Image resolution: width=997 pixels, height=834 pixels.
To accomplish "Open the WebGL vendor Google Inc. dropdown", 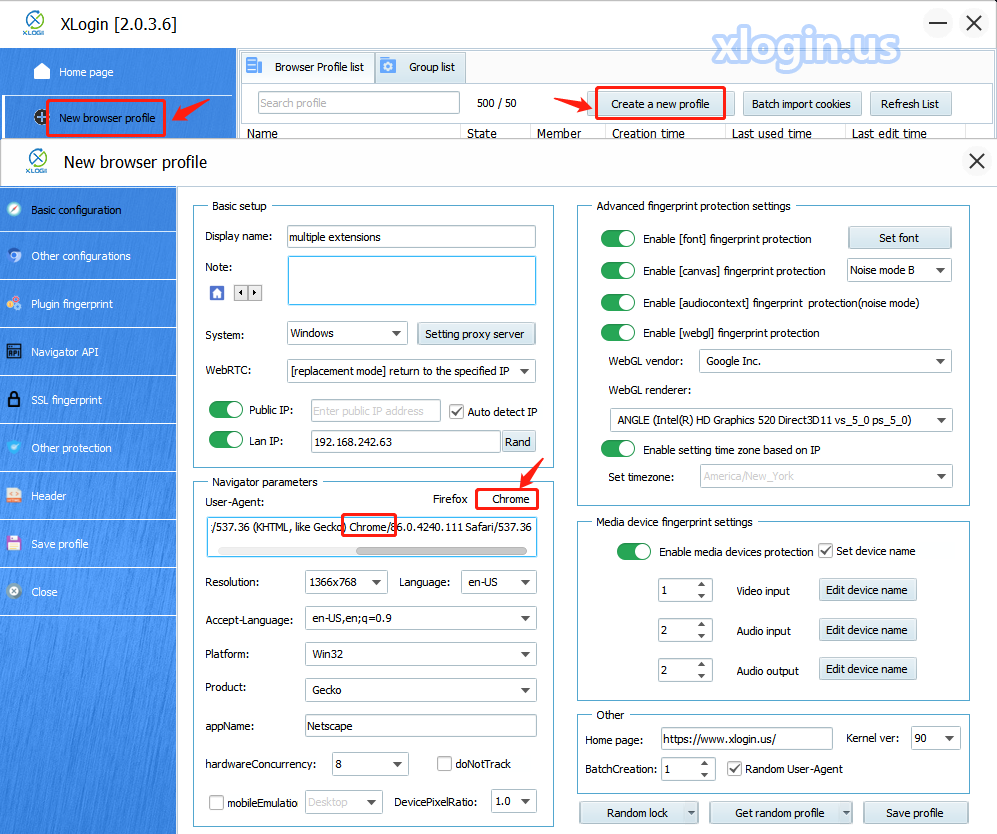I will (x=825, y=361).
